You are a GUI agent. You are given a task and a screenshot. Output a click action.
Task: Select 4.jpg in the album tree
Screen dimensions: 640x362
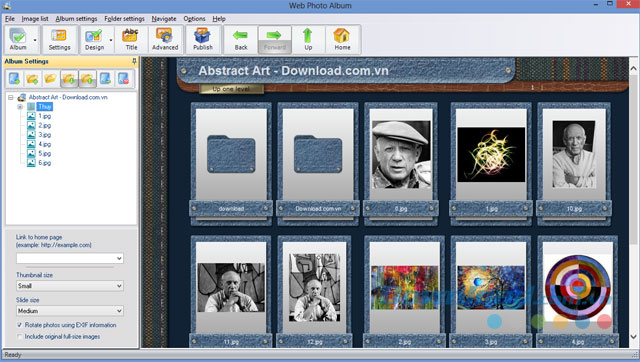point(44,144)
